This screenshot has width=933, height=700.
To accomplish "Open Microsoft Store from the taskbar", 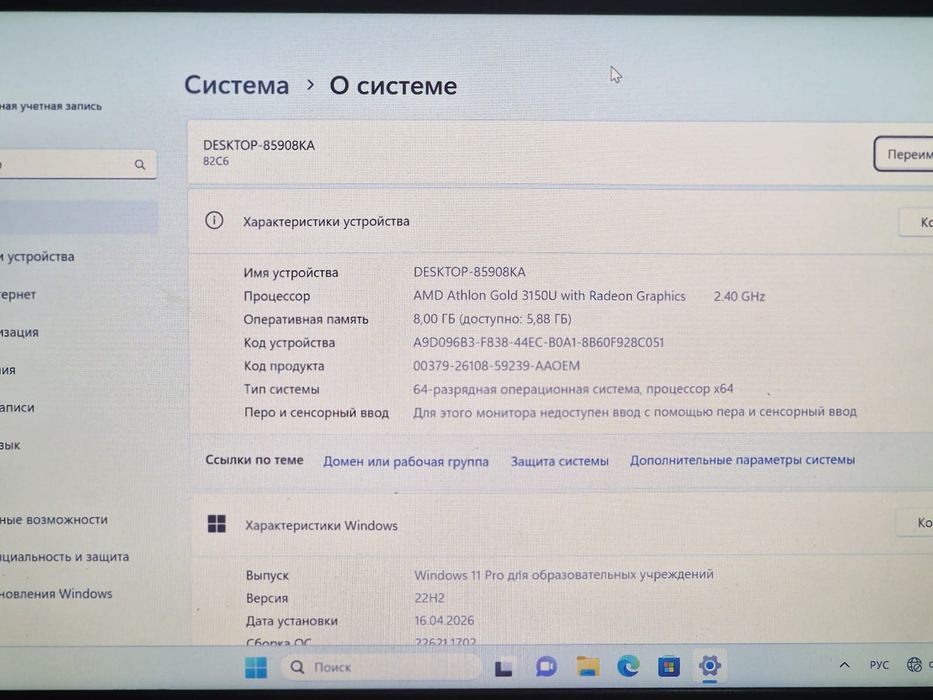I will (x=669, y=666).
